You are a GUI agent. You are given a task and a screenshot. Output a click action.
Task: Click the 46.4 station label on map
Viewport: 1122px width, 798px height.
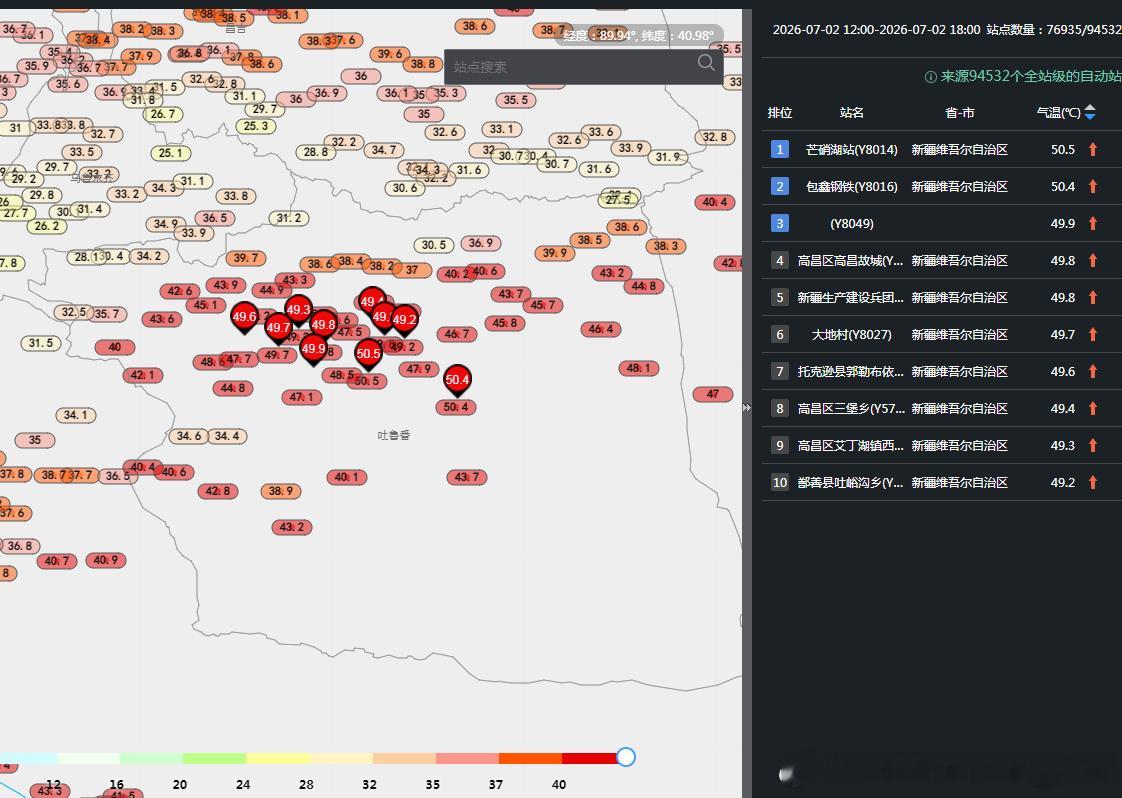tap(600, 329)
